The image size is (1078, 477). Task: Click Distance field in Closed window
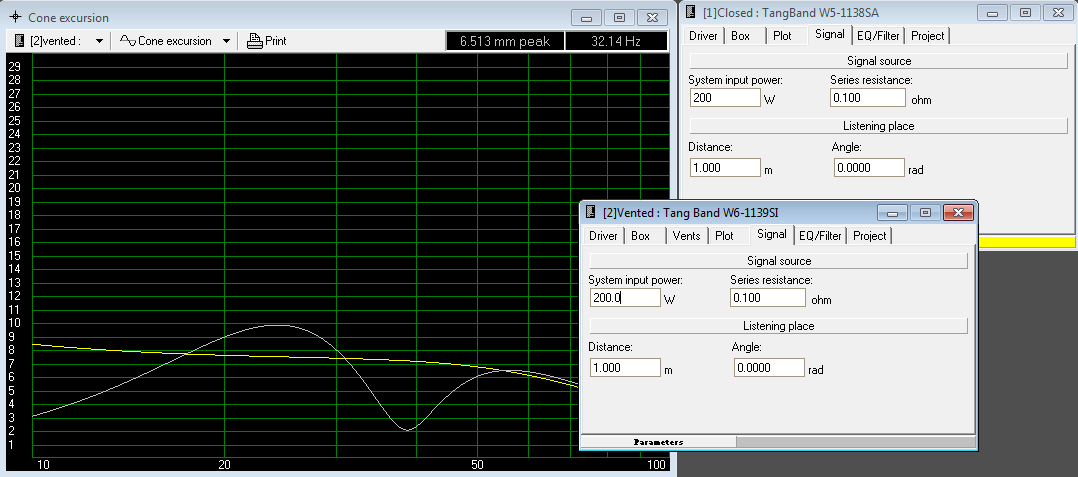(x=725, y=168)
